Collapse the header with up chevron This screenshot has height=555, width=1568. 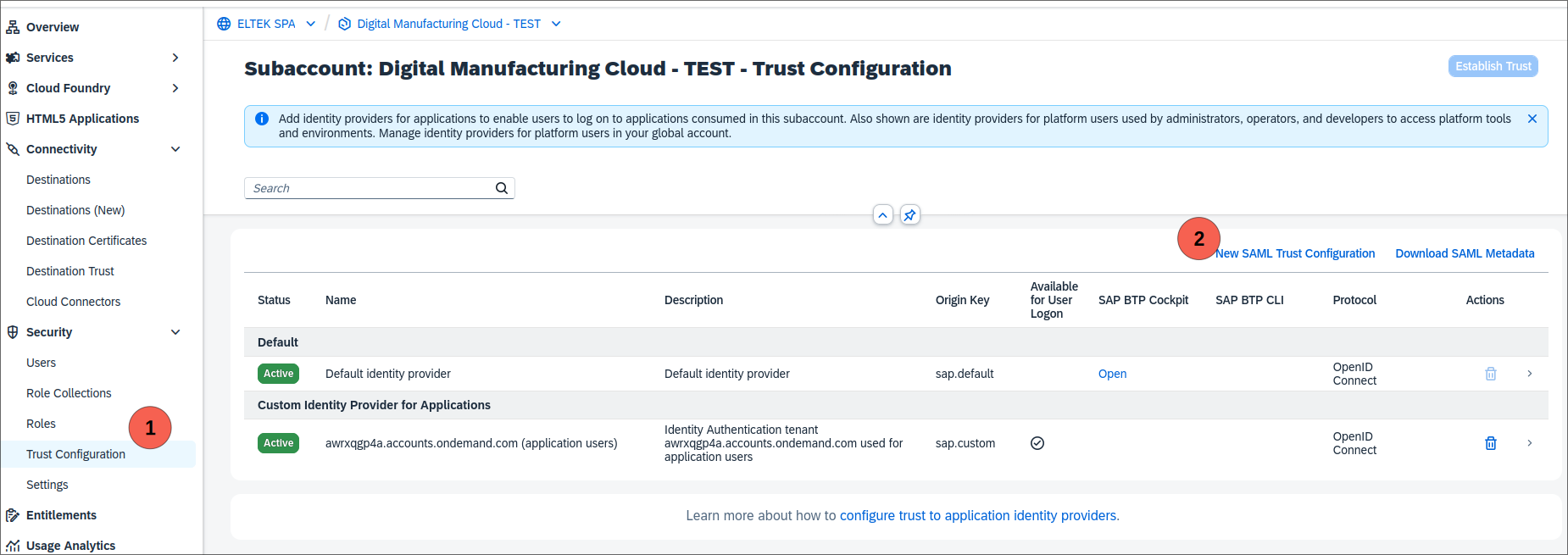click(x=882, y=215)
